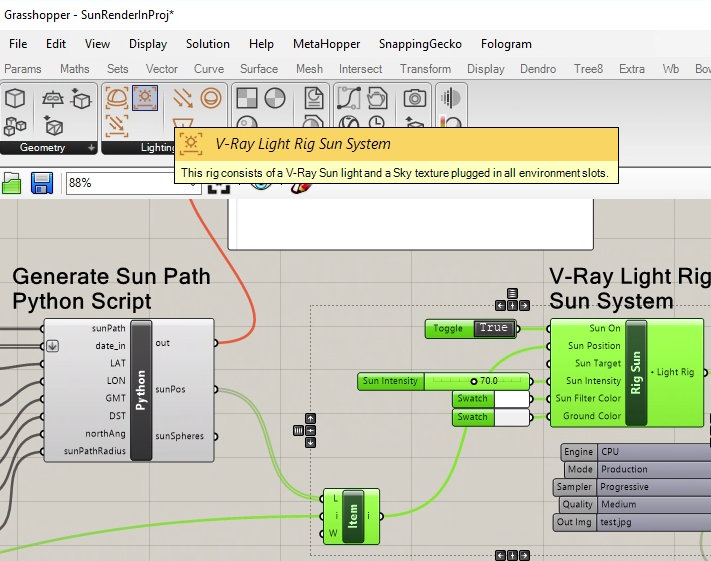Switch to the Mesh tab

click(x=309, y=69)
